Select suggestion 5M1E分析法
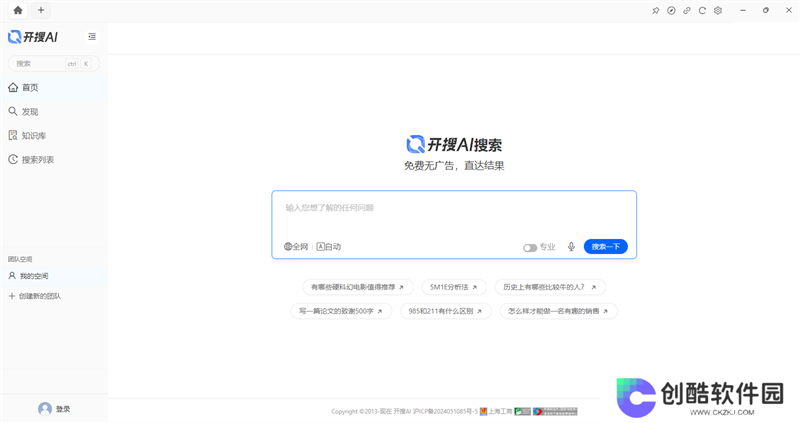 point(454,287)
